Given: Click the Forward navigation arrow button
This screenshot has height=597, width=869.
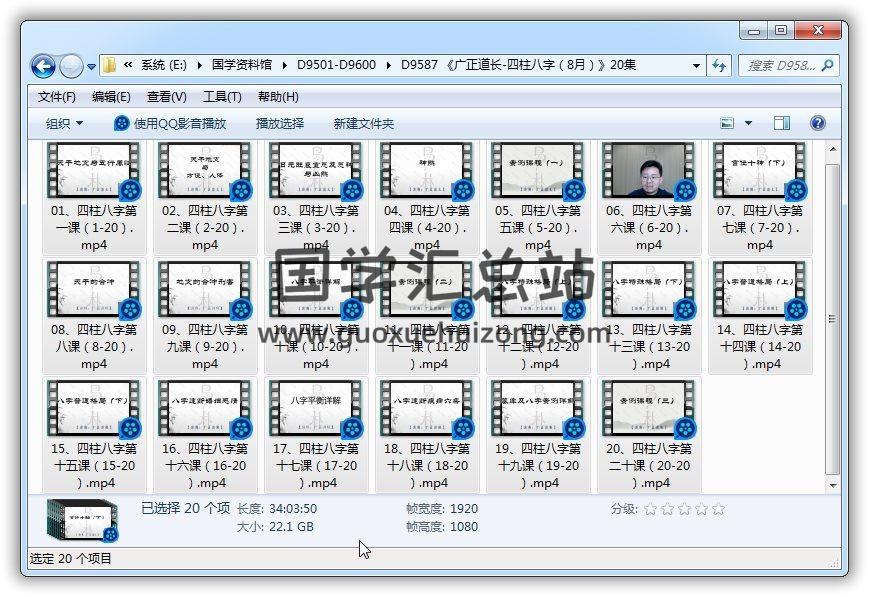Looking at the screenshot, I should click(71, 66).
